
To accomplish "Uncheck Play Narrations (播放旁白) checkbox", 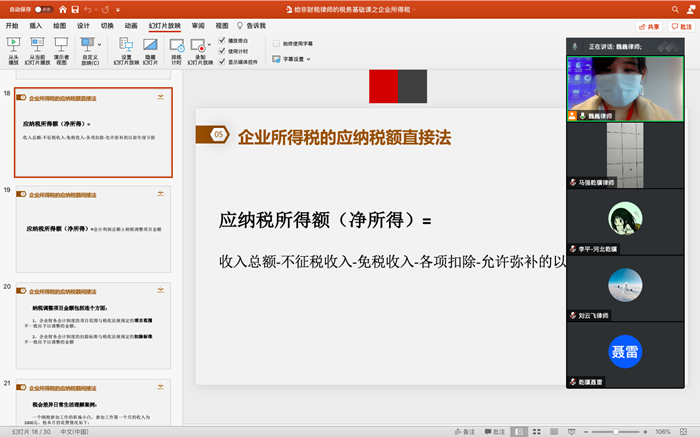I will pyautogui.click(x=222, y=40).
